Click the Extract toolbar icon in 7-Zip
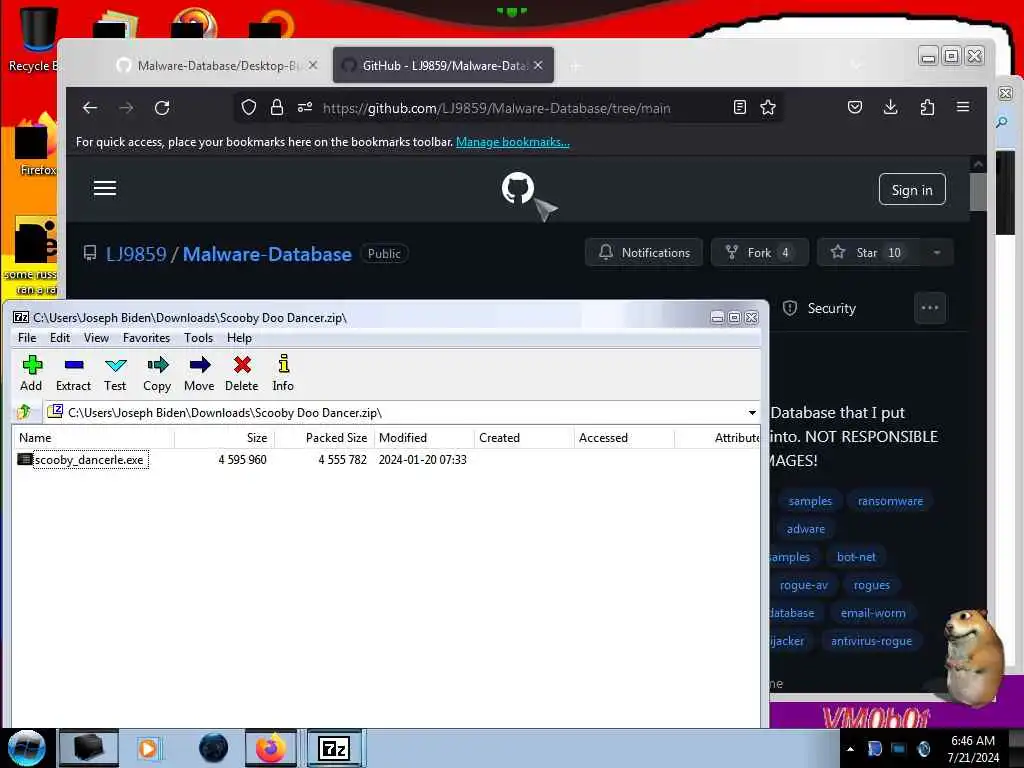 click(73, 374)
